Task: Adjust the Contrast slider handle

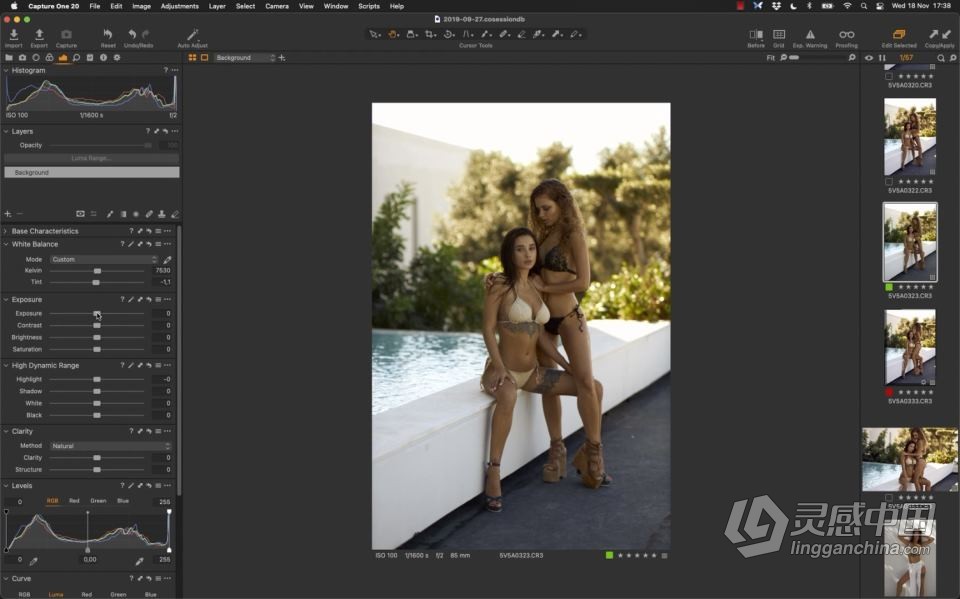Action: (97, 325)
